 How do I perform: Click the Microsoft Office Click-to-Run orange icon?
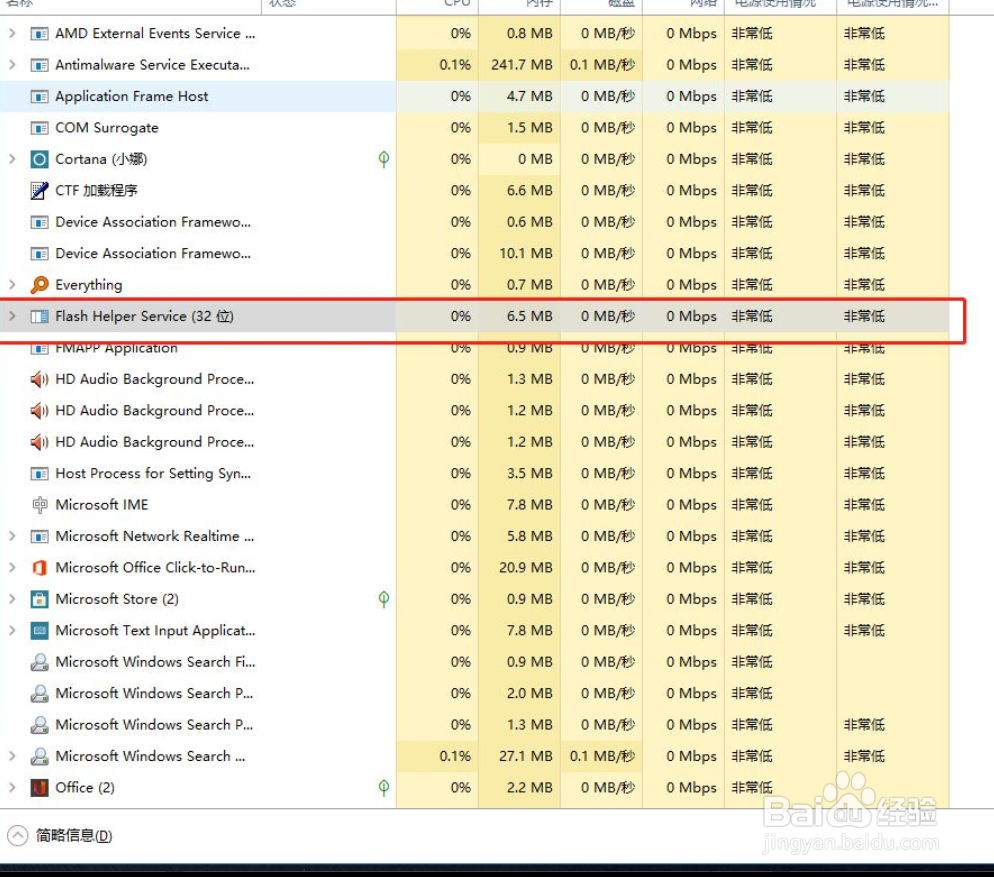tap(39, 568)
